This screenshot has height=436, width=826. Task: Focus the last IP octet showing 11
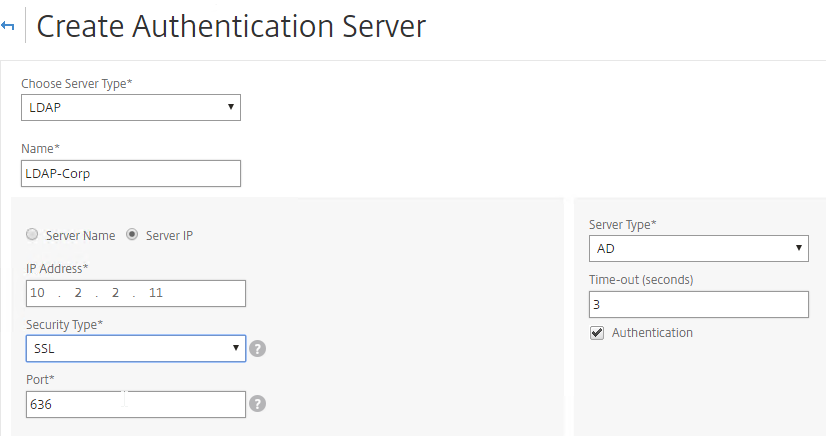point(156,293)
